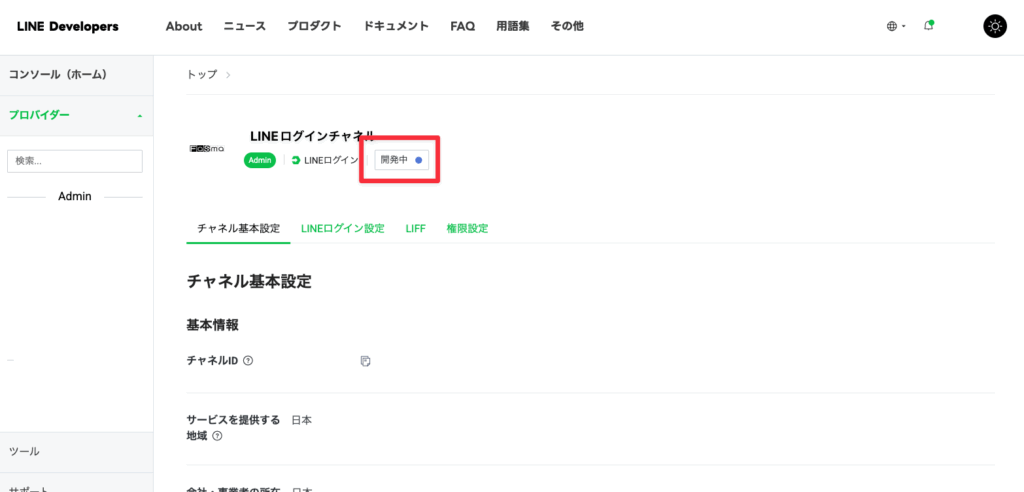Click help icon beside サービスを提供する地域
1024x492 pixels.
(217, 436)
